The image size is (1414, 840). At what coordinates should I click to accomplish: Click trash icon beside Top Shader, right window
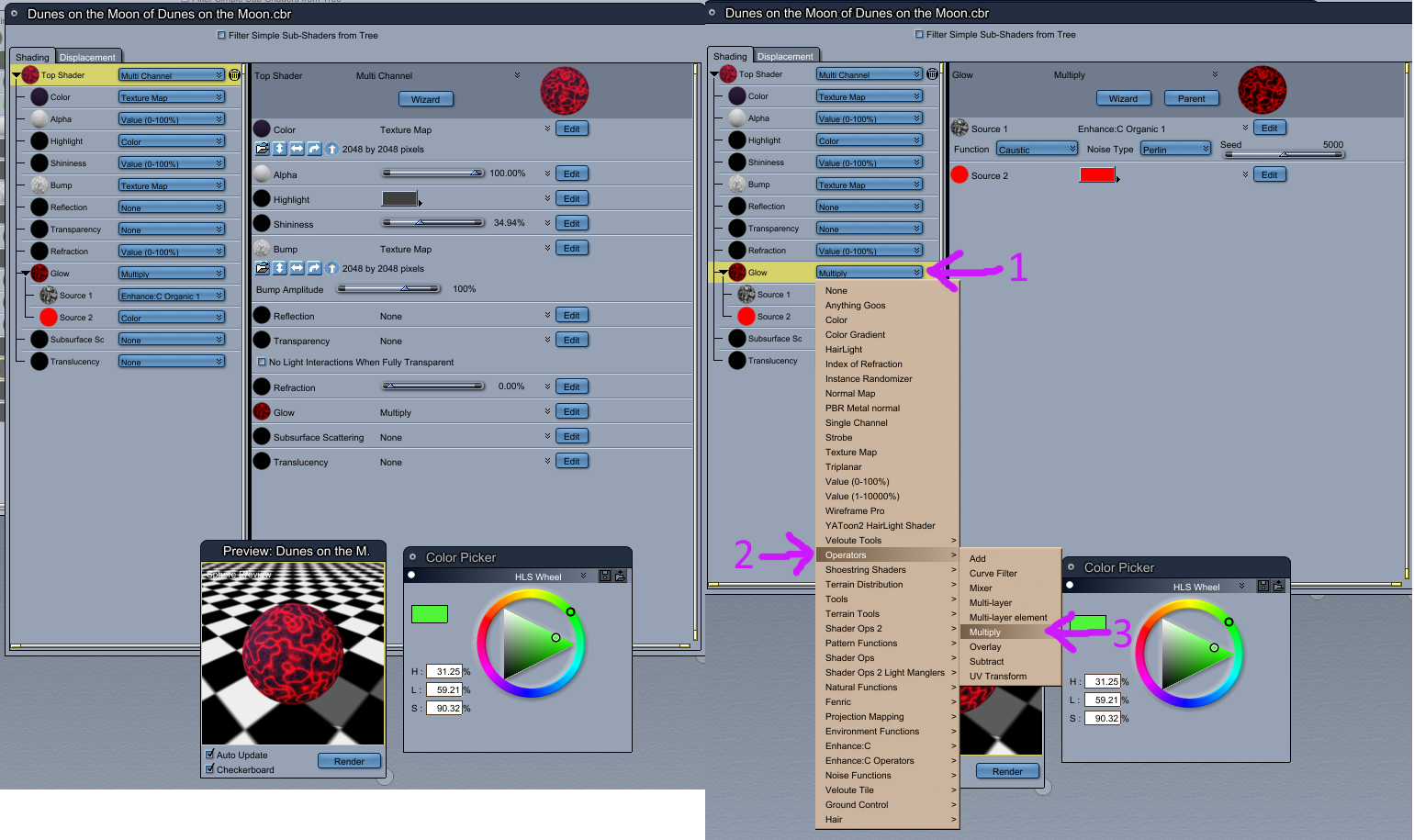click(932, 74)
